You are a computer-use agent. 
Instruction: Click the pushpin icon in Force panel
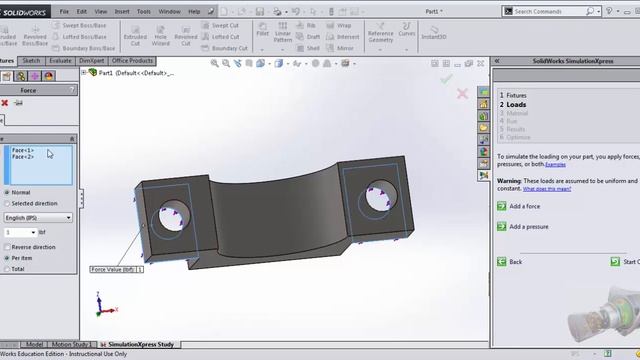tap(18, 103)
